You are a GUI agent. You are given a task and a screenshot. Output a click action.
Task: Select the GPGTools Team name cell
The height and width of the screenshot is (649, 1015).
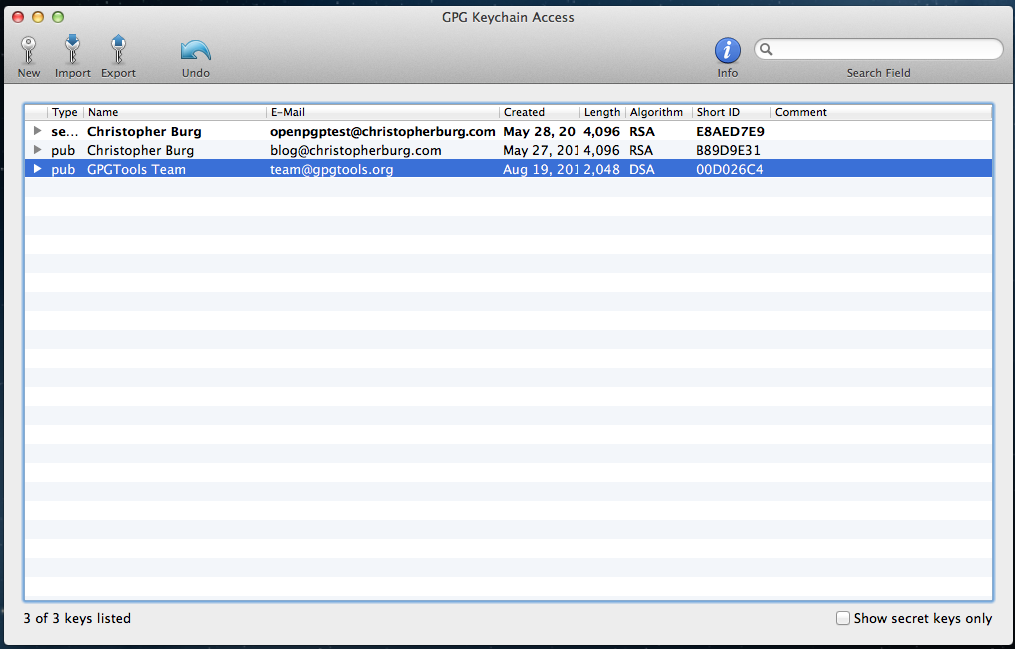(136, 170)
